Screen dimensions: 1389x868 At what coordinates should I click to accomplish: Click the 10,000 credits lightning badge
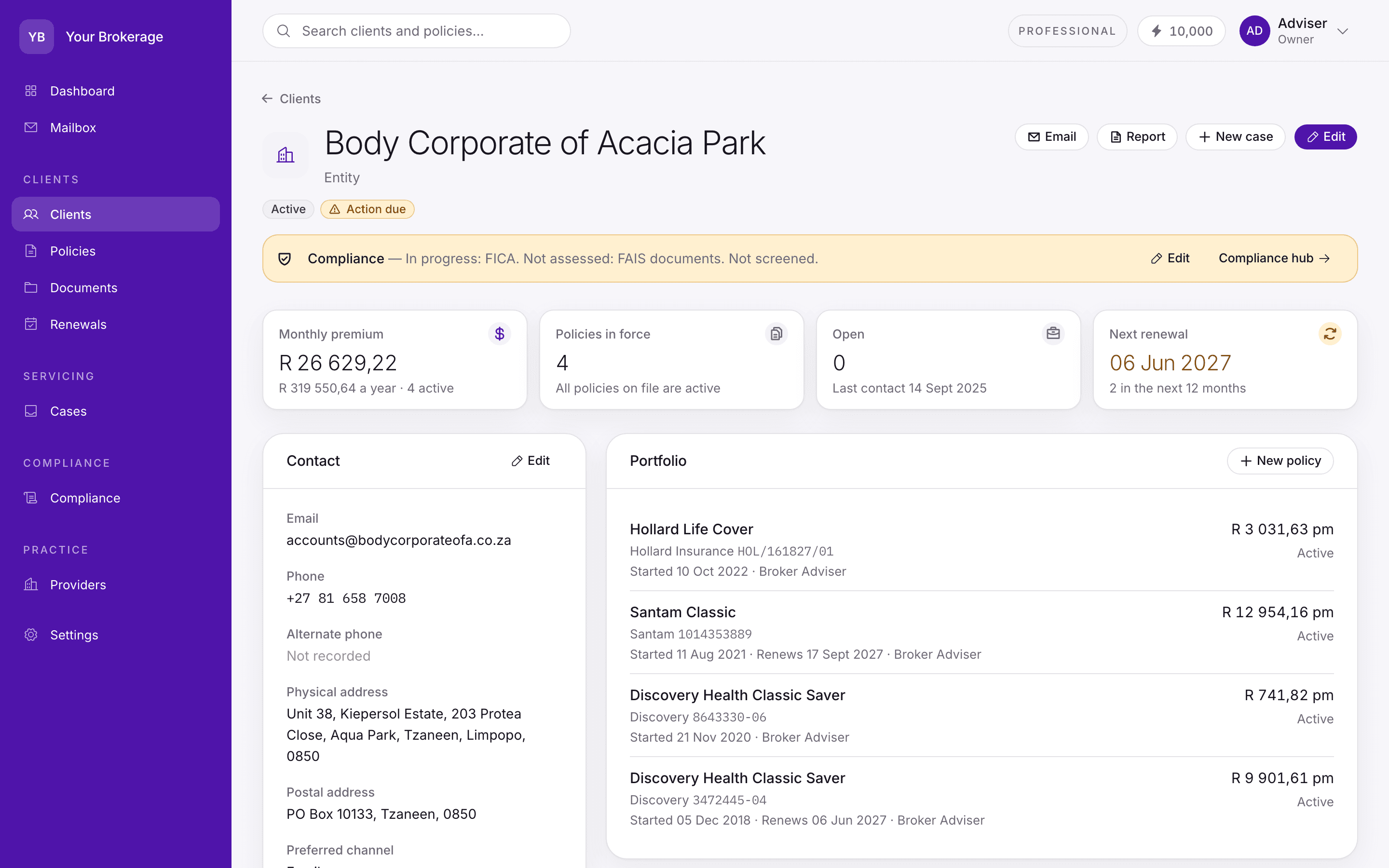pos(1181,31)
